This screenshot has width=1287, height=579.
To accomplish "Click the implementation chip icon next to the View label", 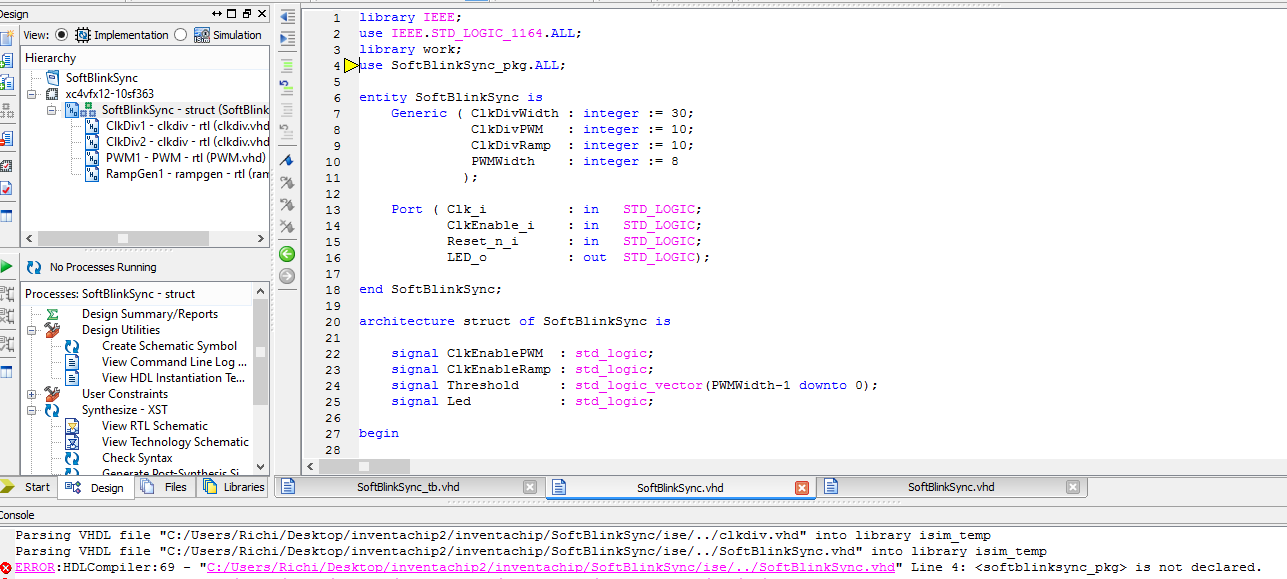I will pyautogui.click(x=83, y=34).
